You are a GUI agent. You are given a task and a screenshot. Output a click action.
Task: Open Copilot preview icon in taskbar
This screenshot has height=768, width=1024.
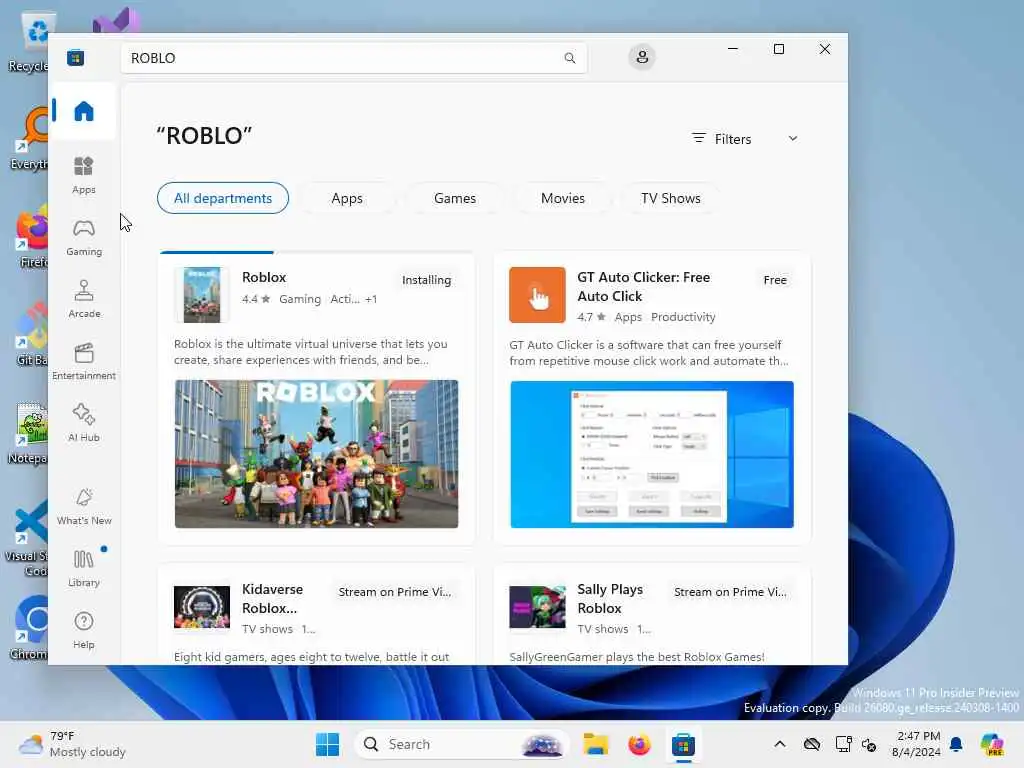pyautogui.click(x=991, y=744)
